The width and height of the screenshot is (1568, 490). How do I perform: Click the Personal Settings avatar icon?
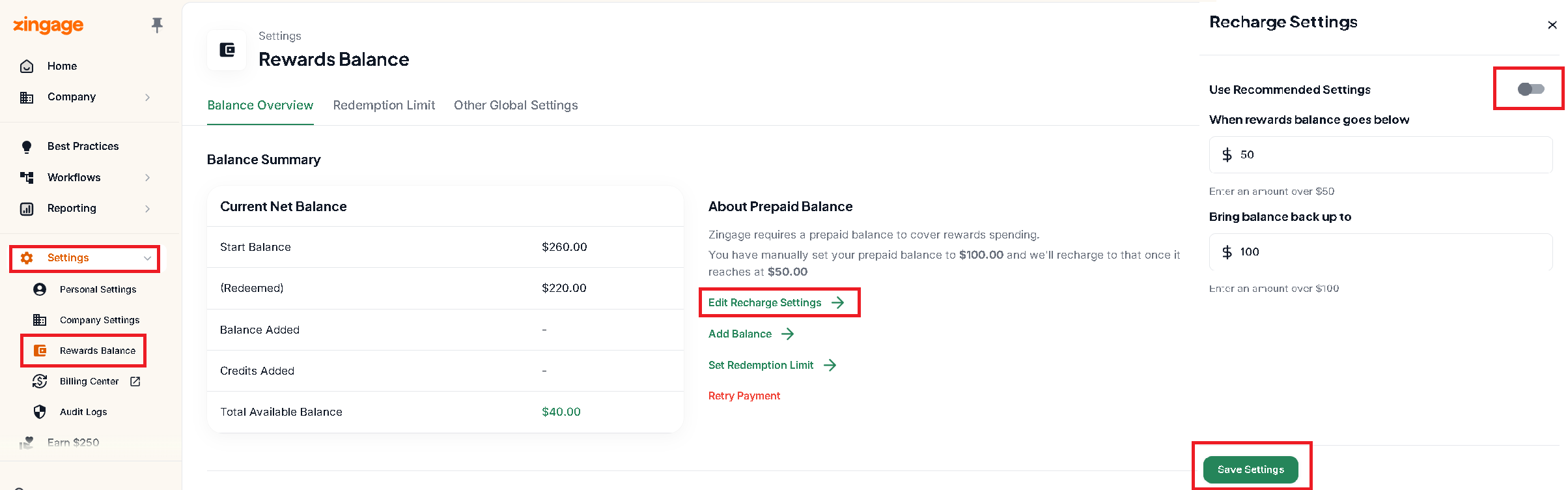tap(40, 289)
